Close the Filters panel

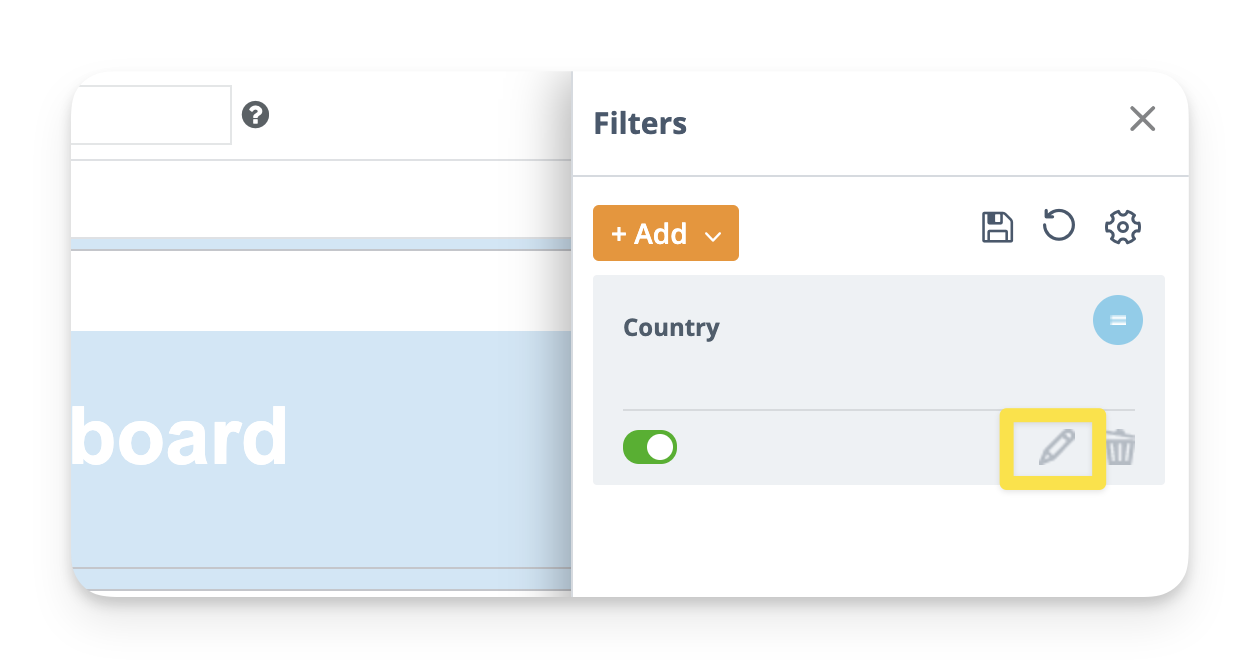click(x=1142, y=119)
